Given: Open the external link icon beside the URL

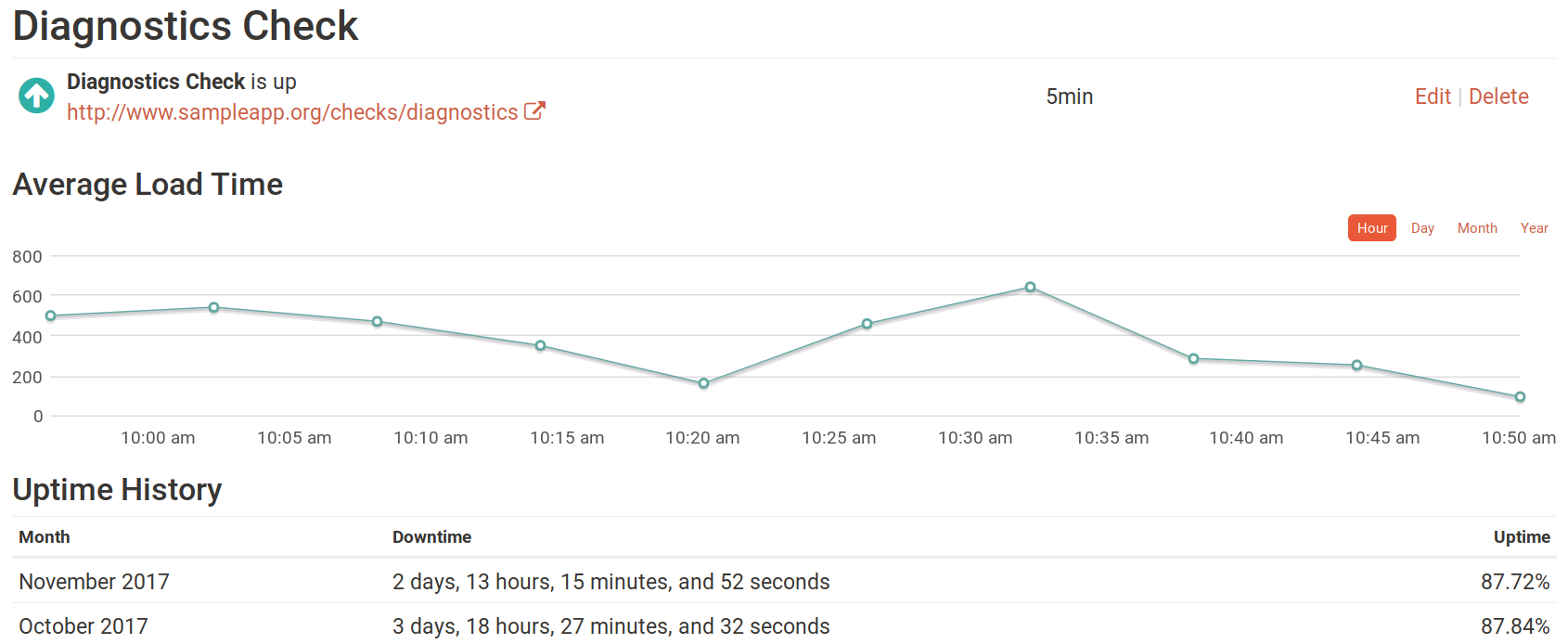Looking at the screenshot, I should click(535, 110).
